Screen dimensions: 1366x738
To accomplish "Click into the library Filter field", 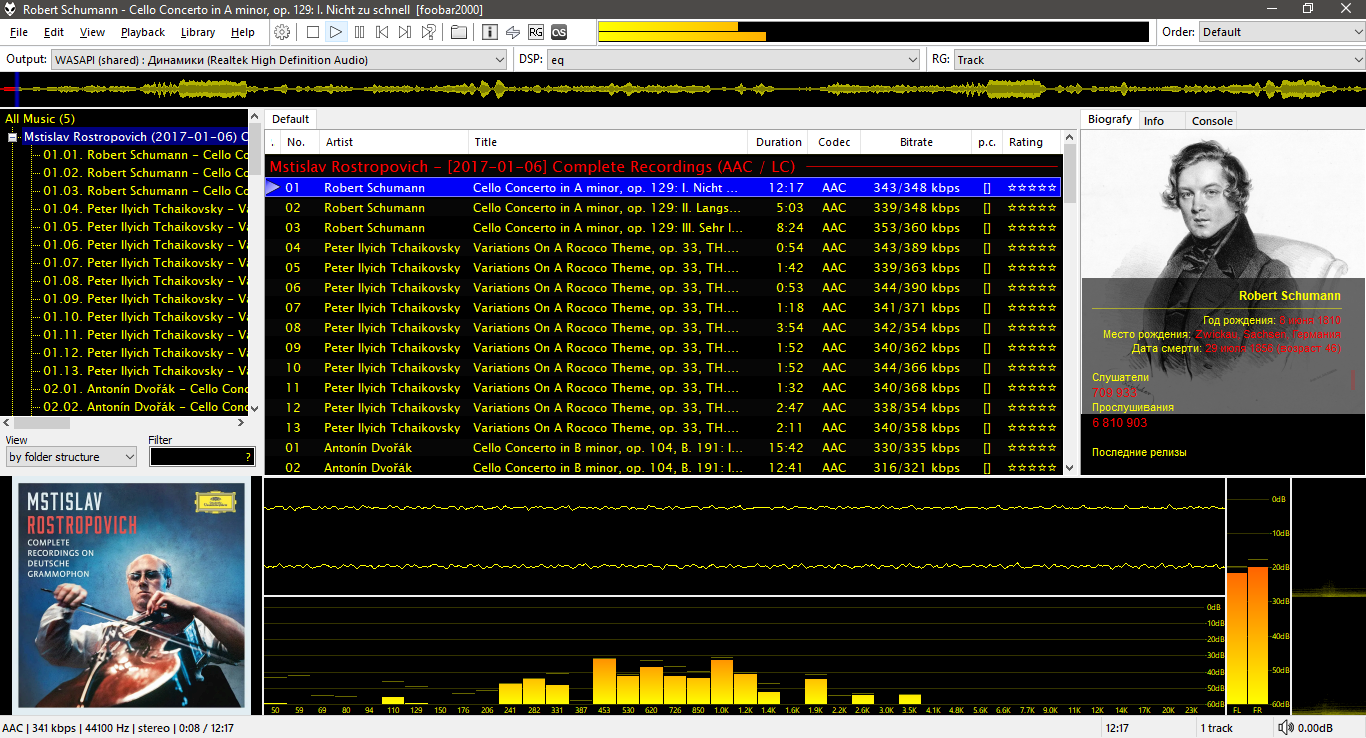I will point(202,457).
